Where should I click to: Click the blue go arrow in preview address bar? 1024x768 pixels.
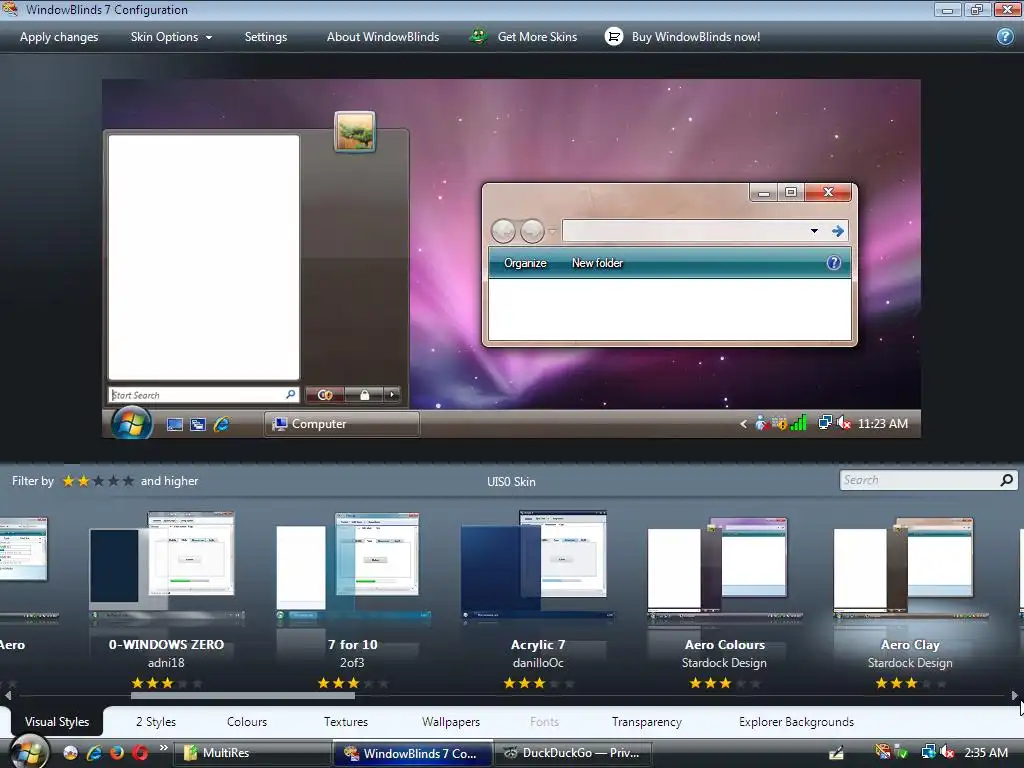838,231
